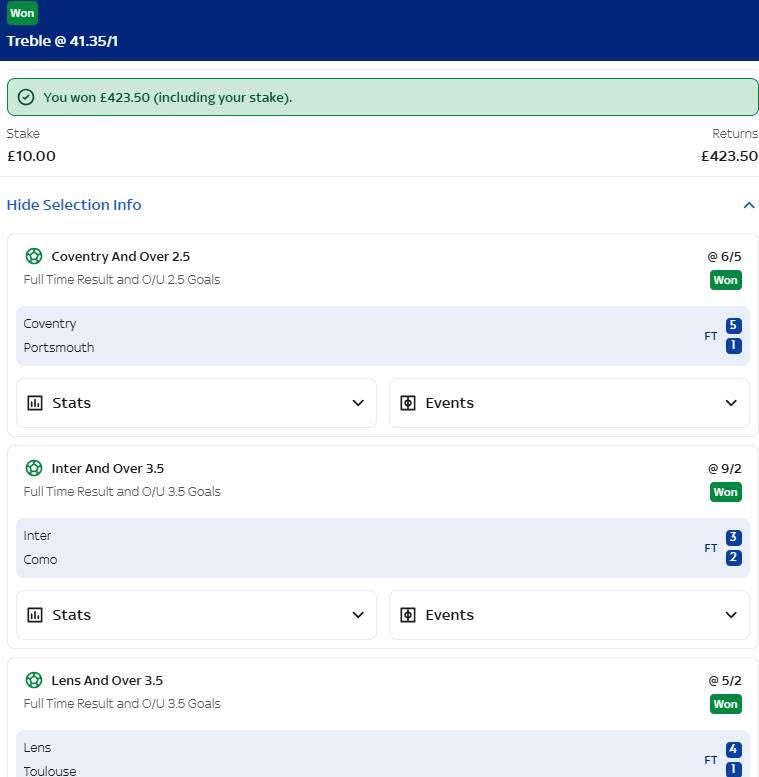Collapse selection info using the up chevron

pyautogui.click(x=749, y=205)
